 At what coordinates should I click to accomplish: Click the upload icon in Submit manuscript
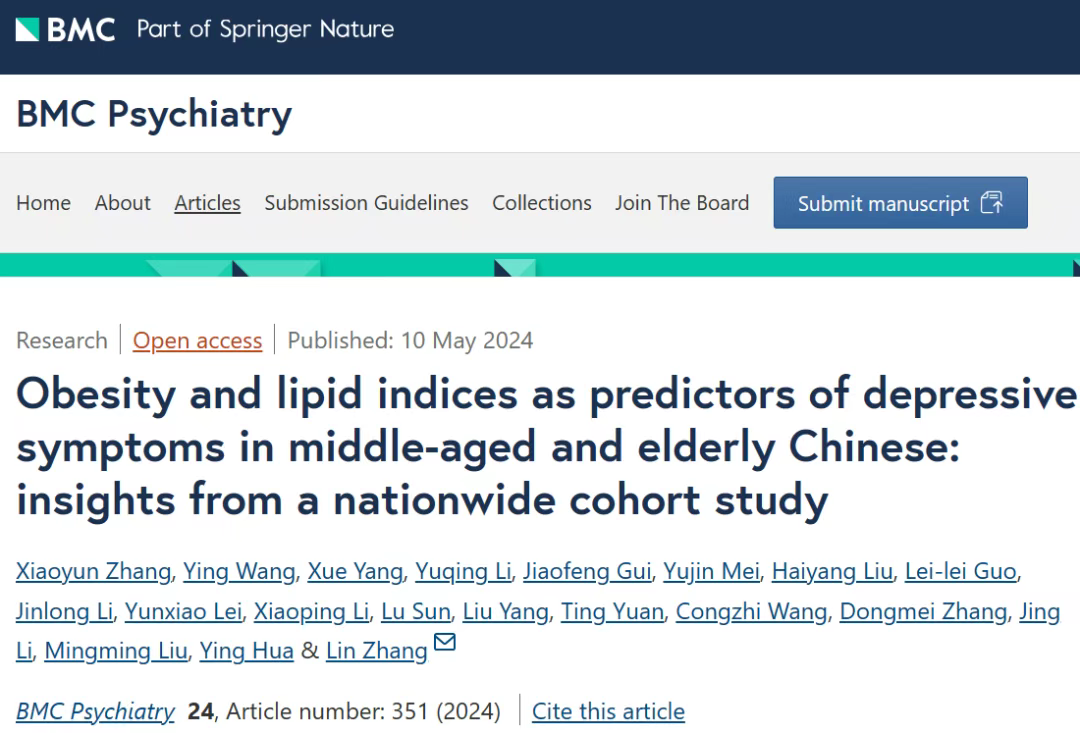pyautogui.click(x=992, y=203)
